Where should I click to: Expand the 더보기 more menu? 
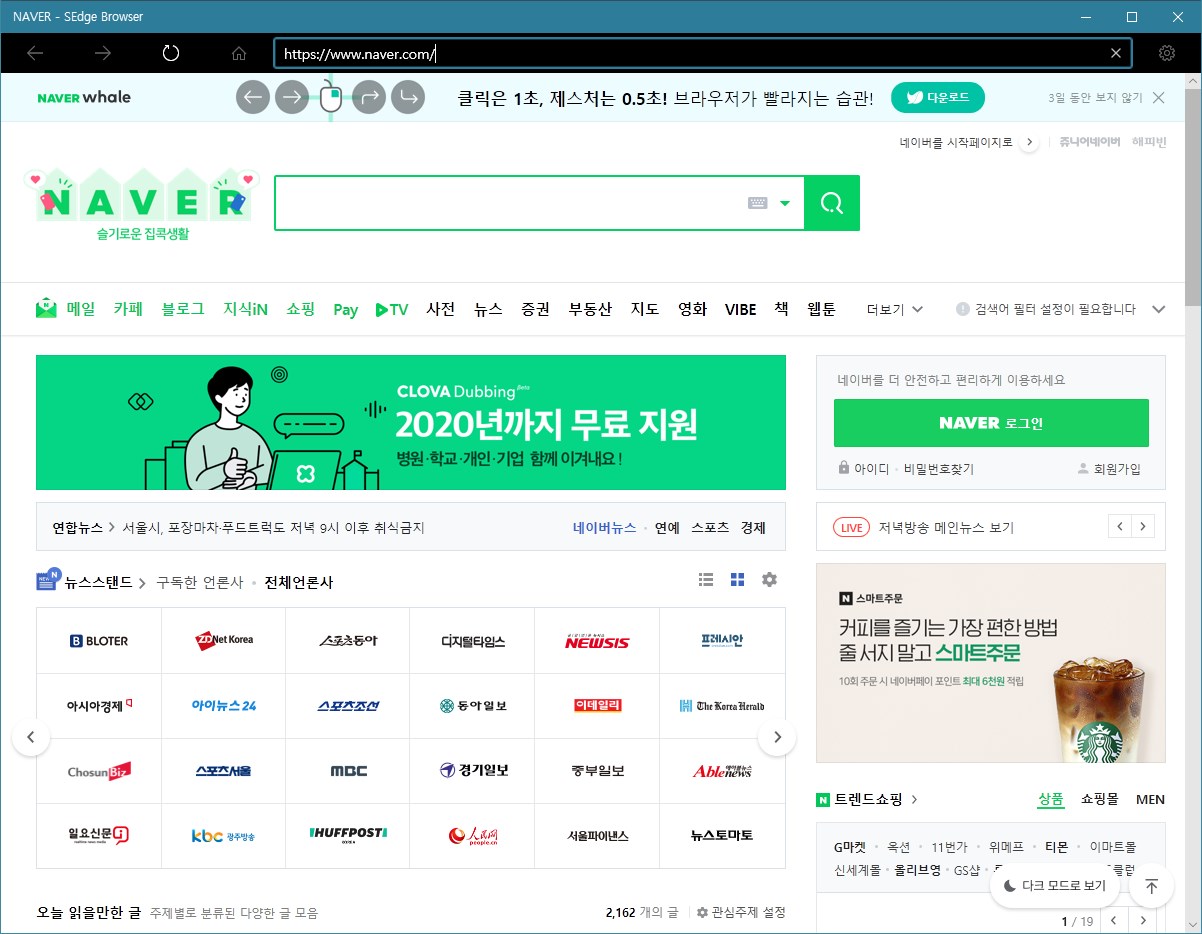pyautogui.click(x=895, y=310)
